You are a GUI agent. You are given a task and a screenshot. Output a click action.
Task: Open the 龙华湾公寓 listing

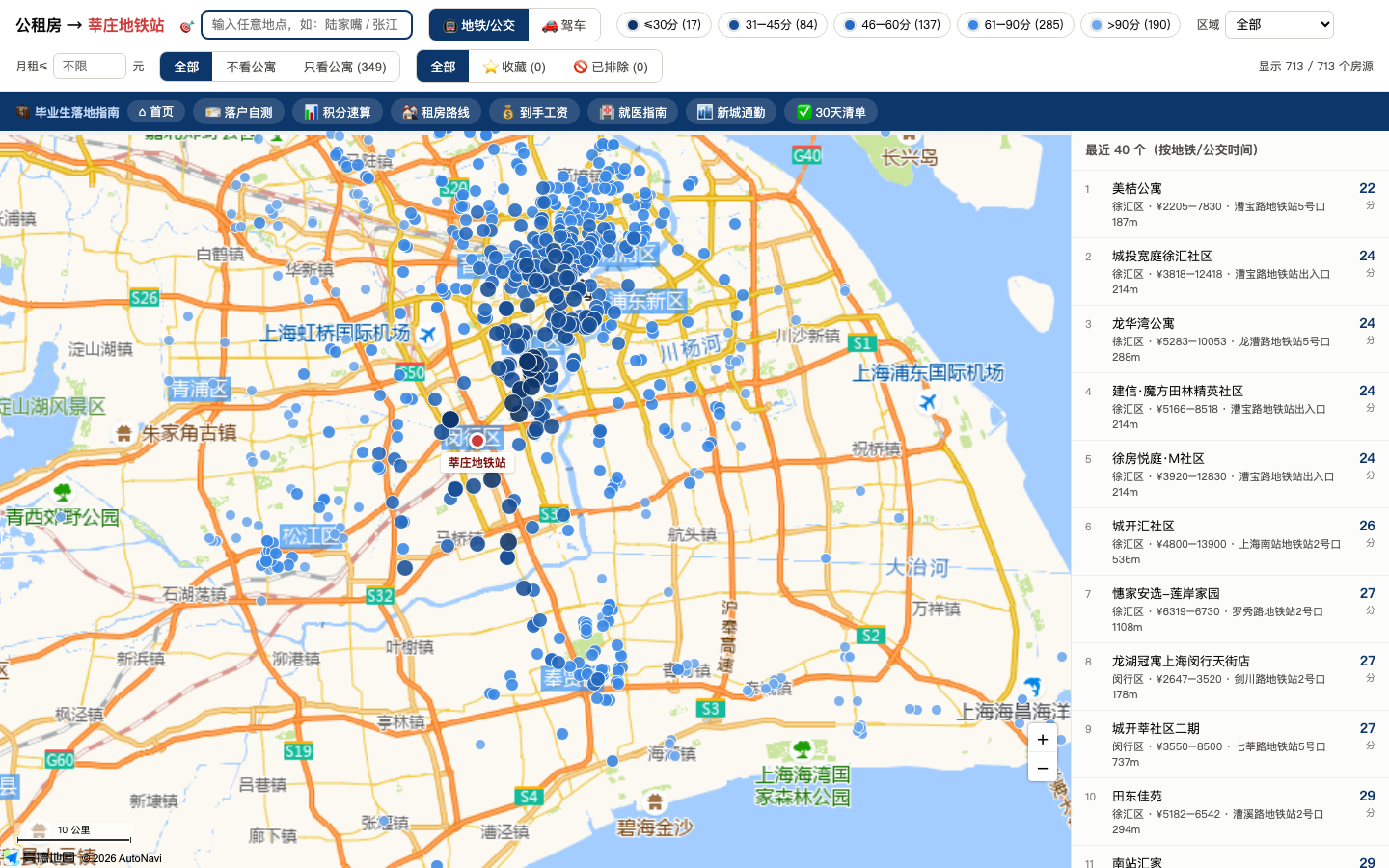(1230, 339)
